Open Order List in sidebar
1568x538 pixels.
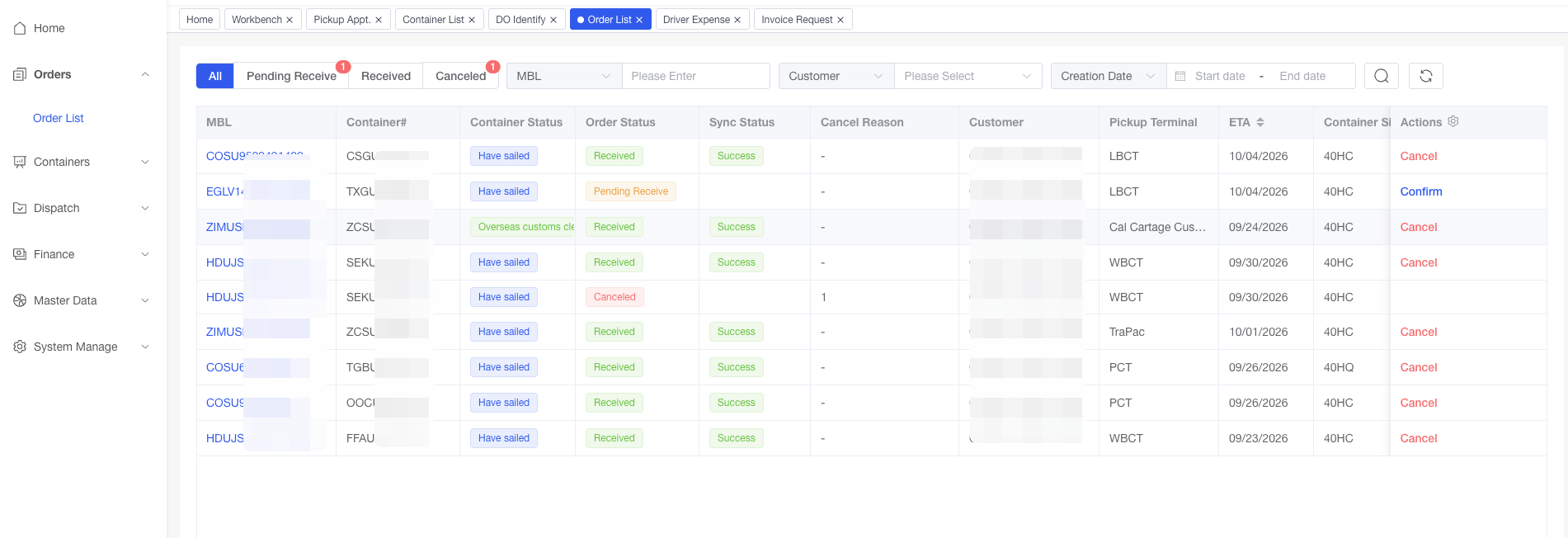coord(59,118)
